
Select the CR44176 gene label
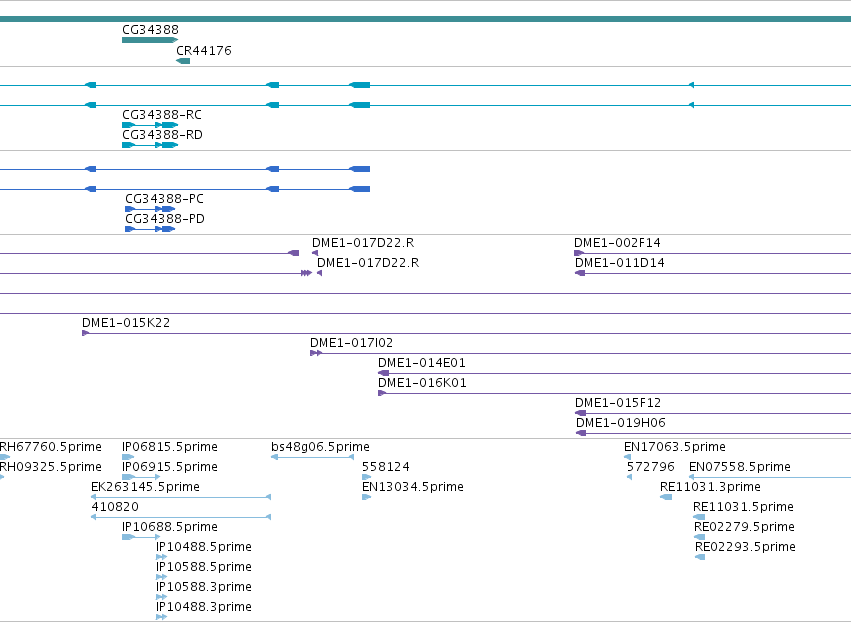pyautogui.click(x=204, y=51)
